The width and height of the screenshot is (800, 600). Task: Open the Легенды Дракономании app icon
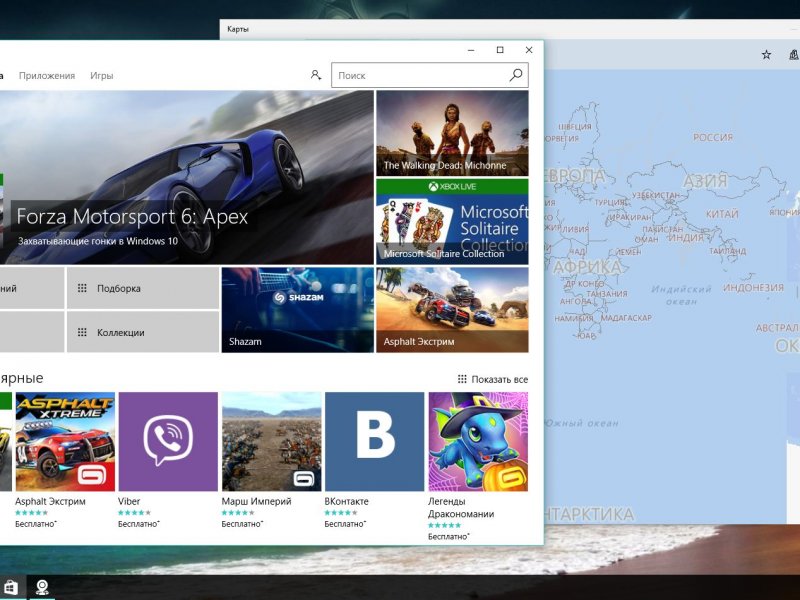[478, 442]
